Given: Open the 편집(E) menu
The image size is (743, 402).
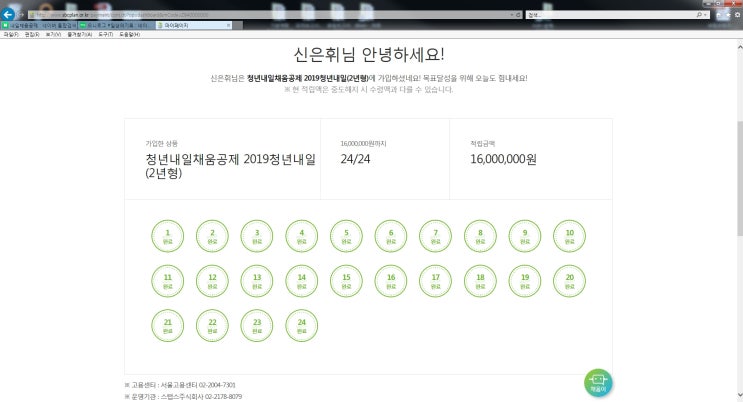Looking at the screenshot, I should tap(32, 35).
